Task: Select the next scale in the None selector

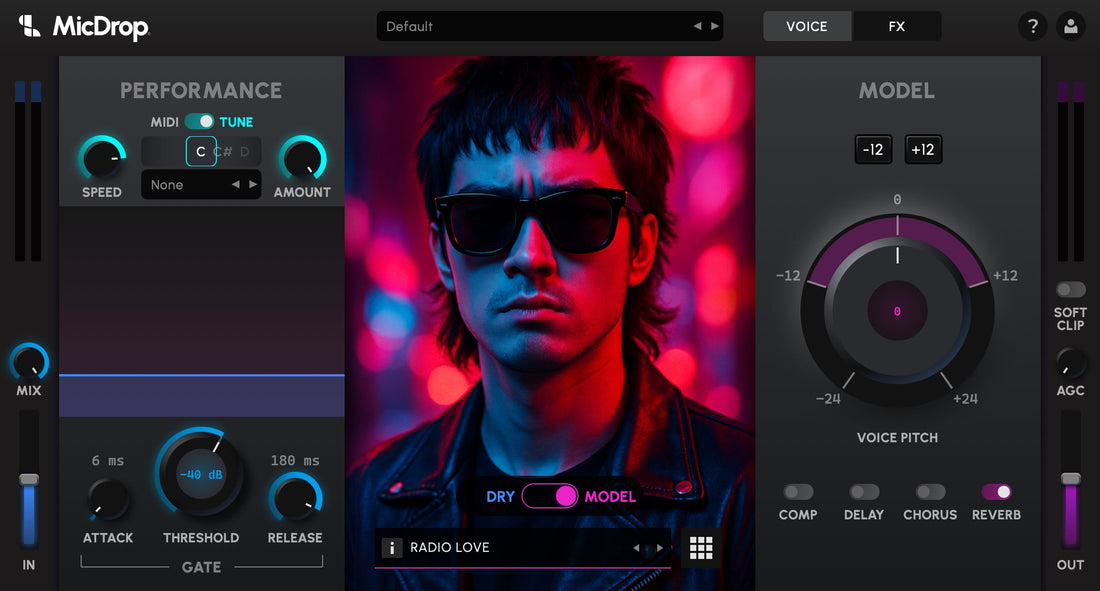Action: 251,184
